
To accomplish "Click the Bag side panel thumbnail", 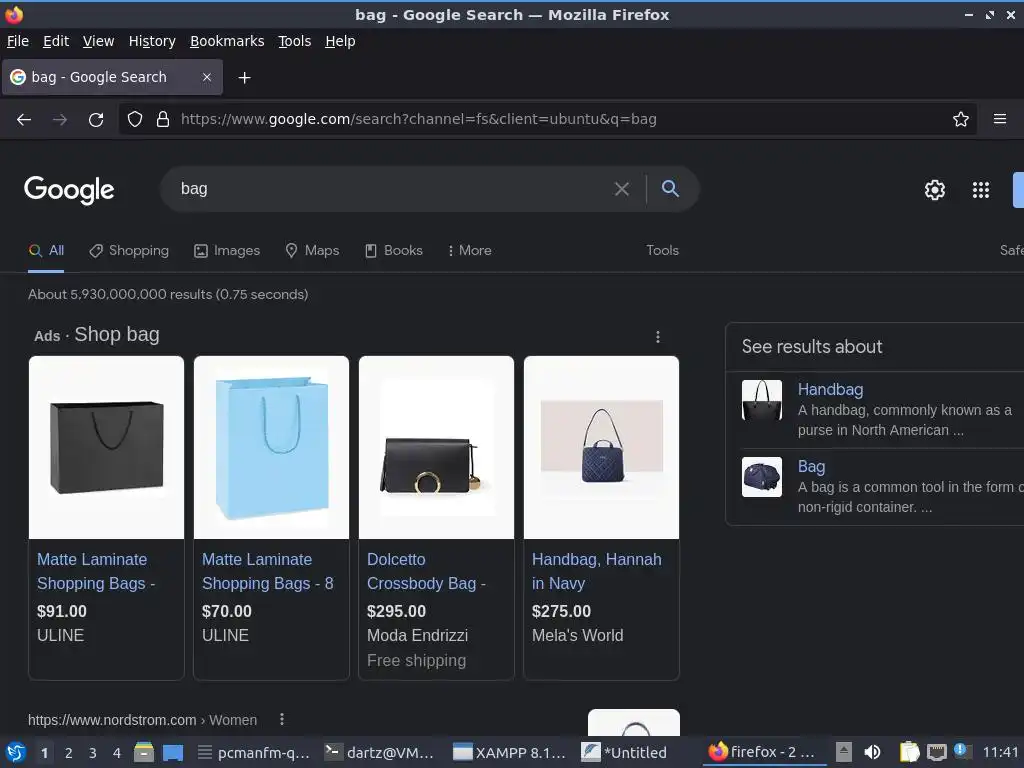I will point(761,477).
